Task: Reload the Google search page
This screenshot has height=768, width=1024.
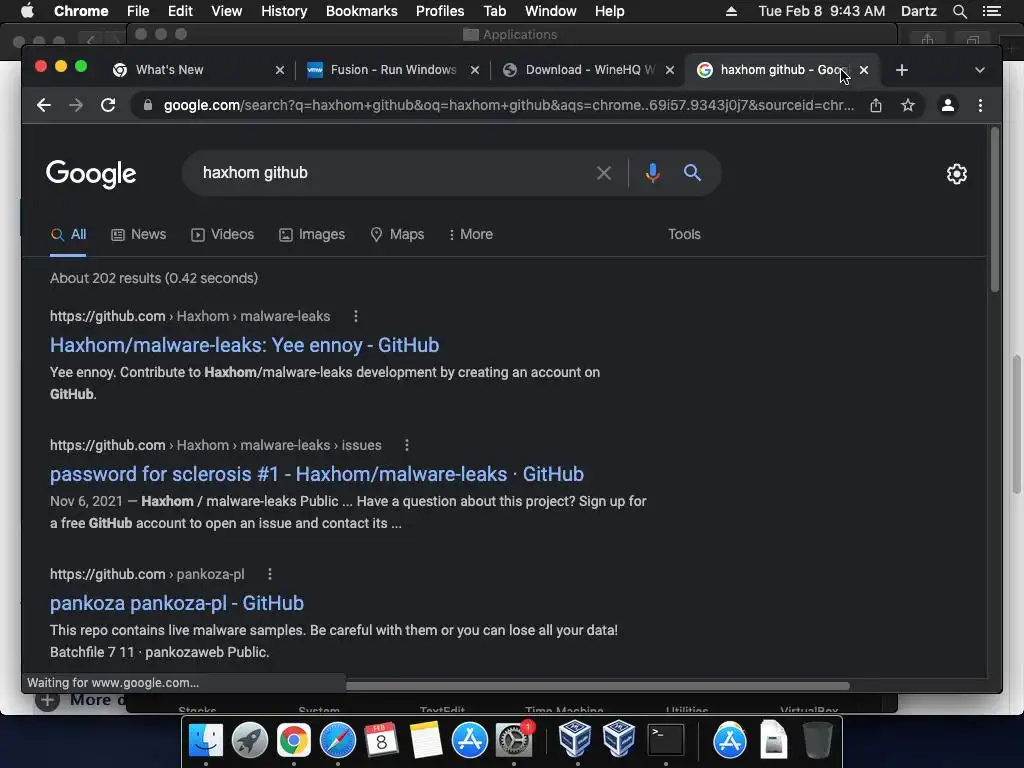Action: click(x=108, y=105)
